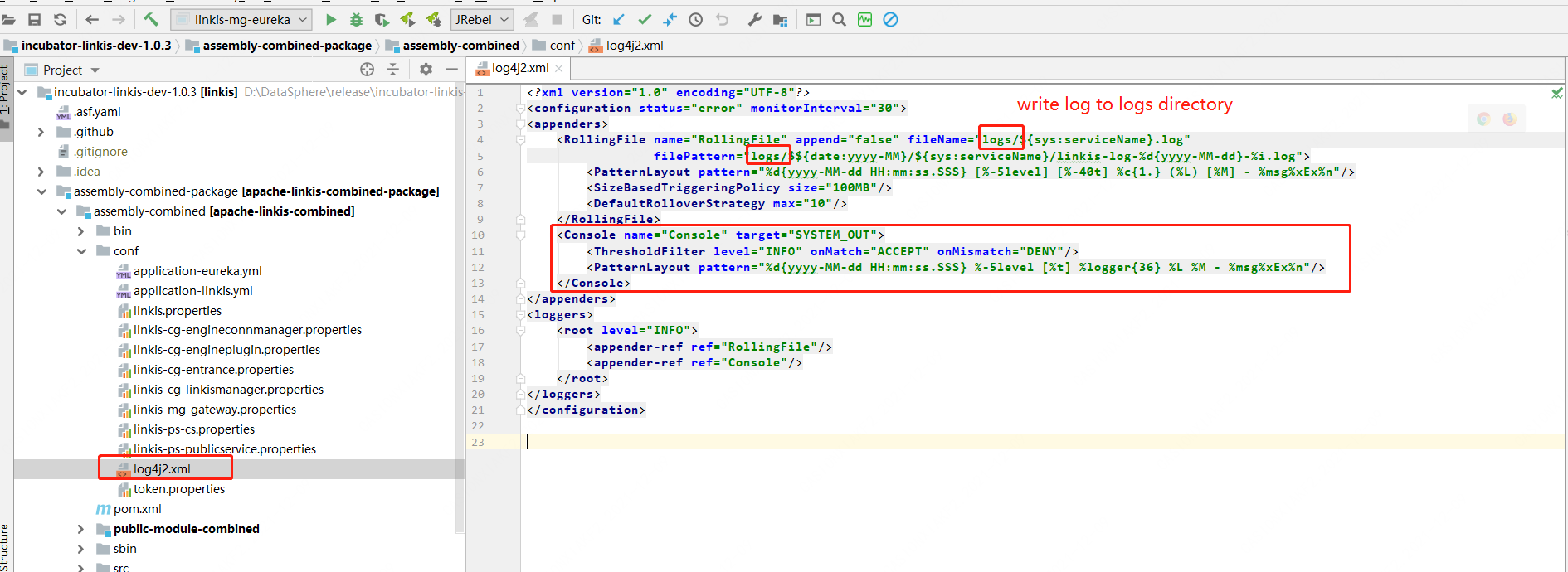Viewport: 1568px width, 572px height.
Task: Open linkis-mg-eureka run configuration dropdown
Action: [242, 19]
